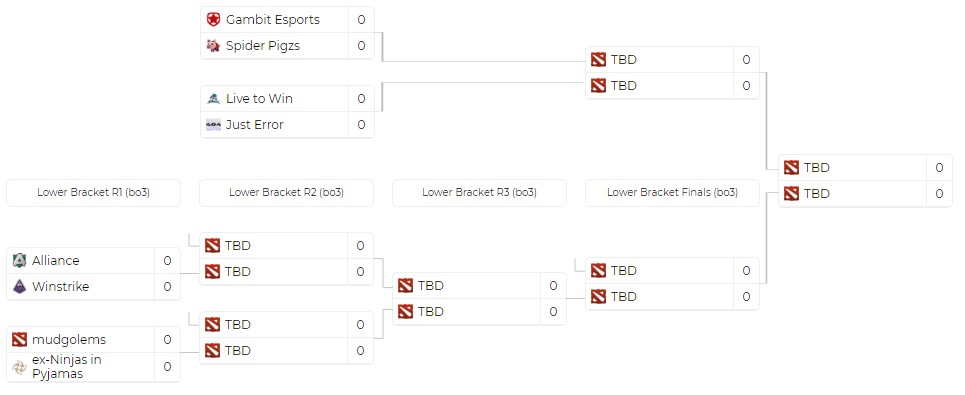Click the Just Error score cell
The width and height of the screenshot is (965, 395).
pyautogui.click(x=361, y=124)
